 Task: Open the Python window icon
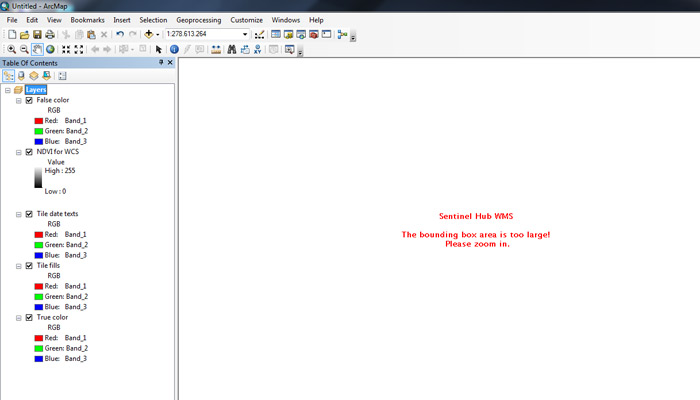click(x=326, y=34)
